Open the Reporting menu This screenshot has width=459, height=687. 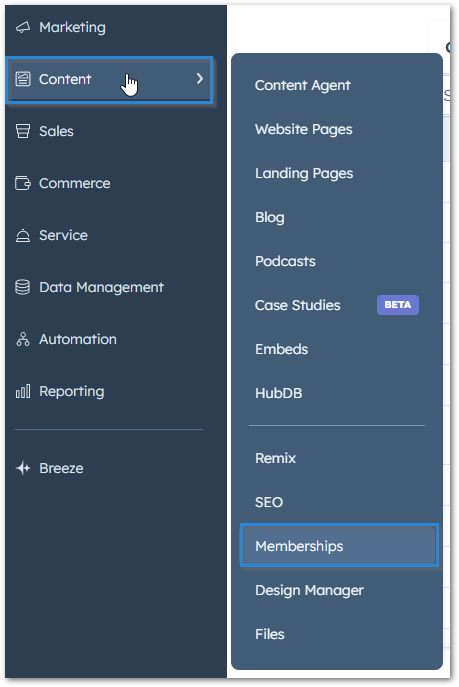[x=72, y=391]
